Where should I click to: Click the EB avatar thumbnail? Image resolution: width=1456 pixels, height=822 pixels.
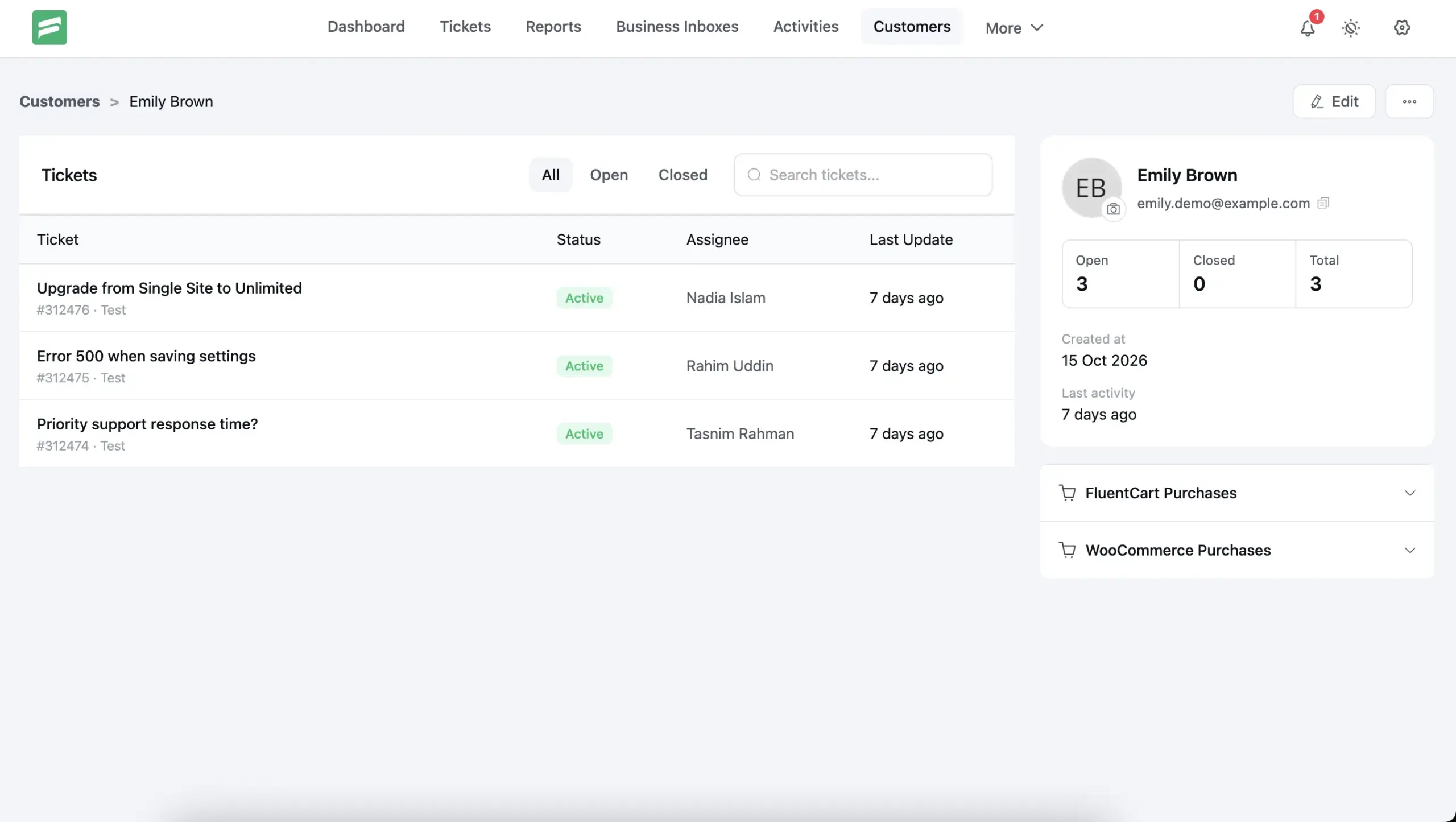tap(1091, 188)
